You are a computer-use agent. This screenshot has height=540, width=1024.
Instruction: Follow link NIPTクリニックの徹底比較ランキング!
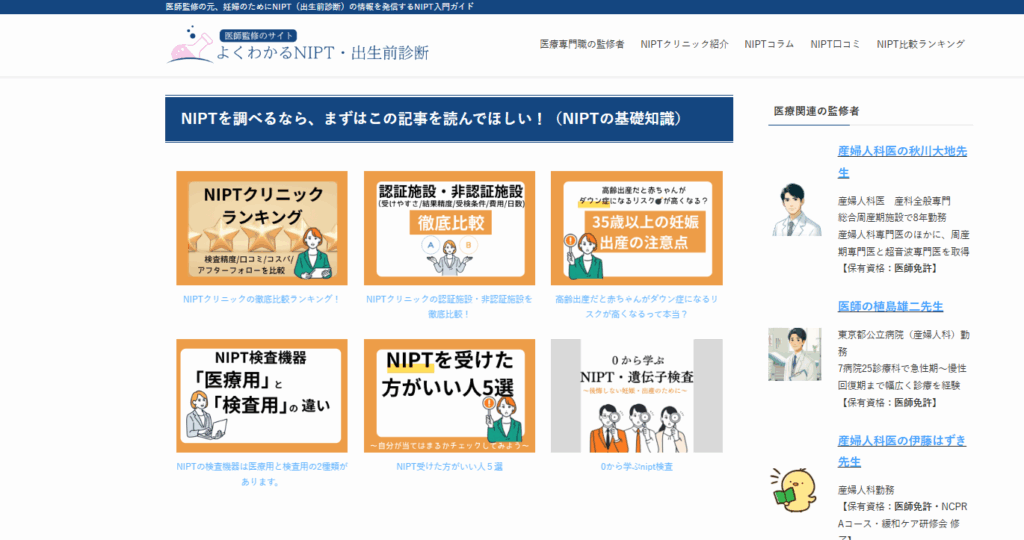pyautogui.click(x=262, y=299)
